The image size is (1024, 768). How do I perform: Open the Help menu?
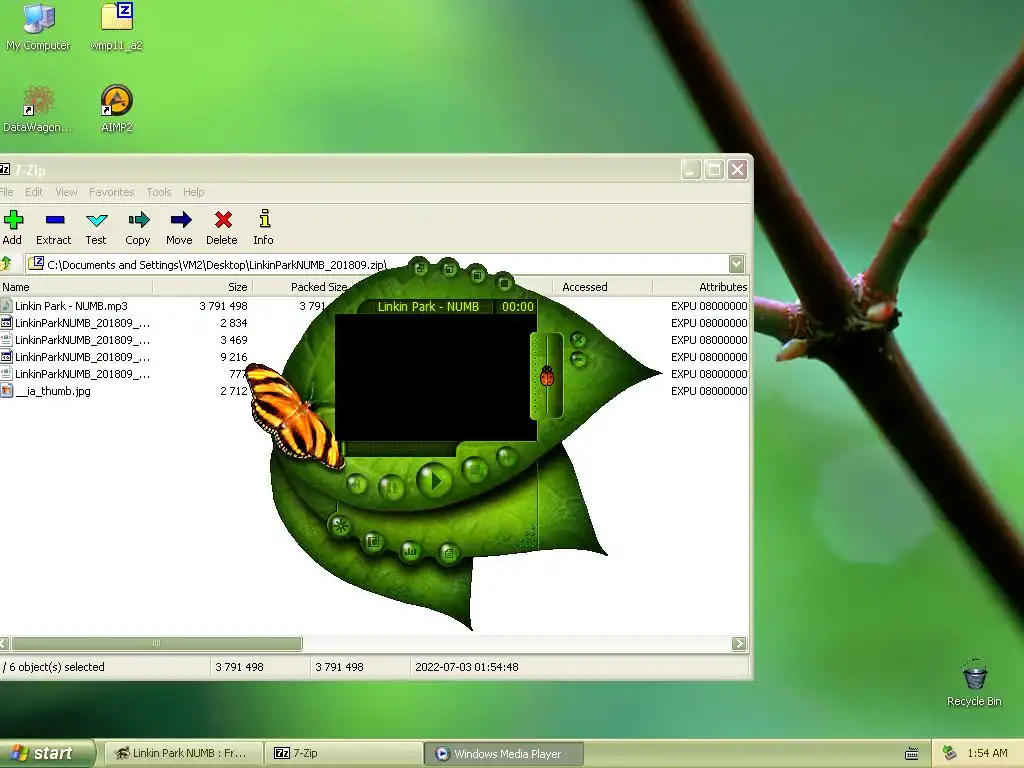tap(193, 192)
